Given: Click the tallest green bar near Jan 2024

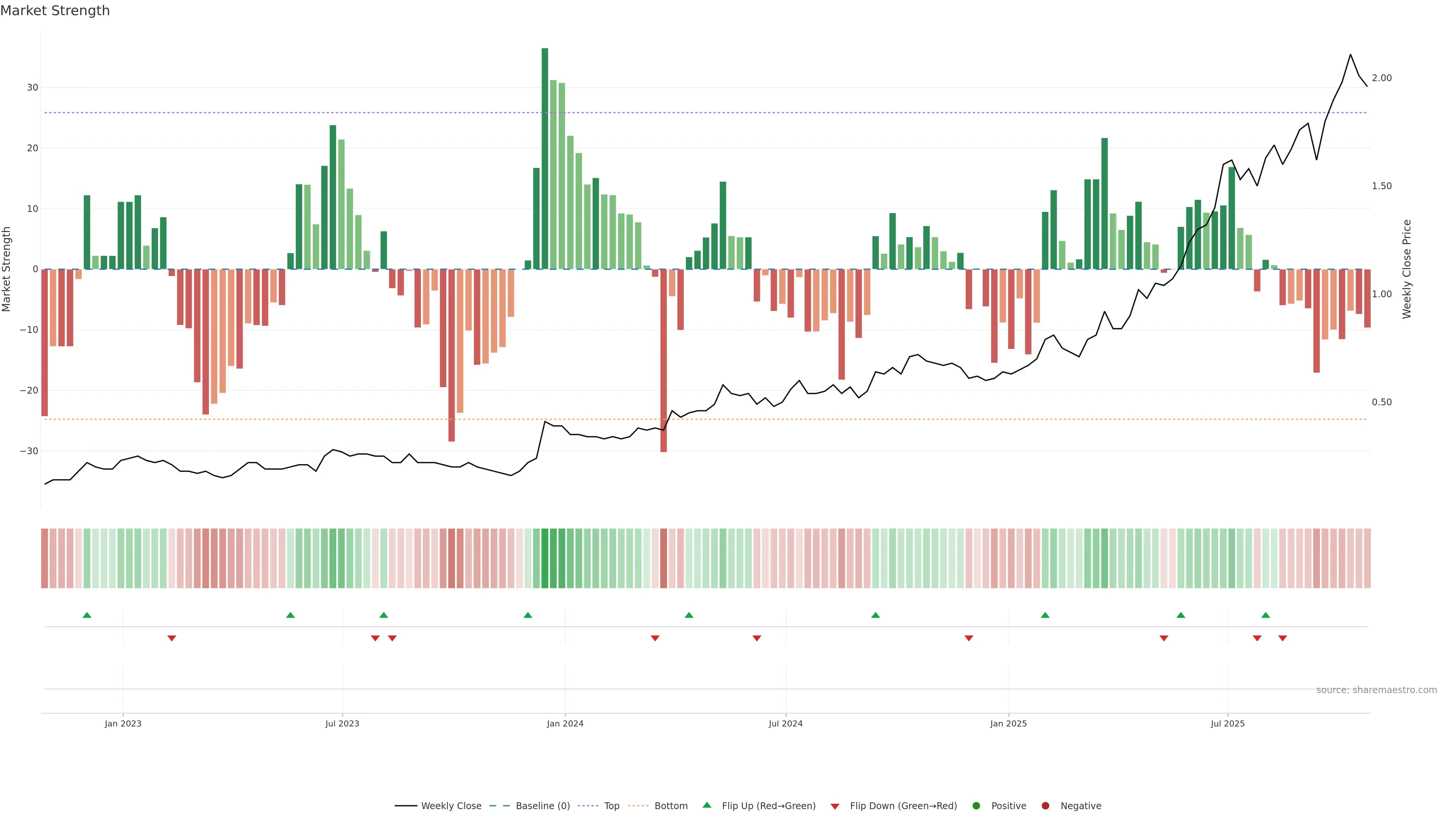Looking at the screenshot, I should pyautogui.click(x=545, y=158).
